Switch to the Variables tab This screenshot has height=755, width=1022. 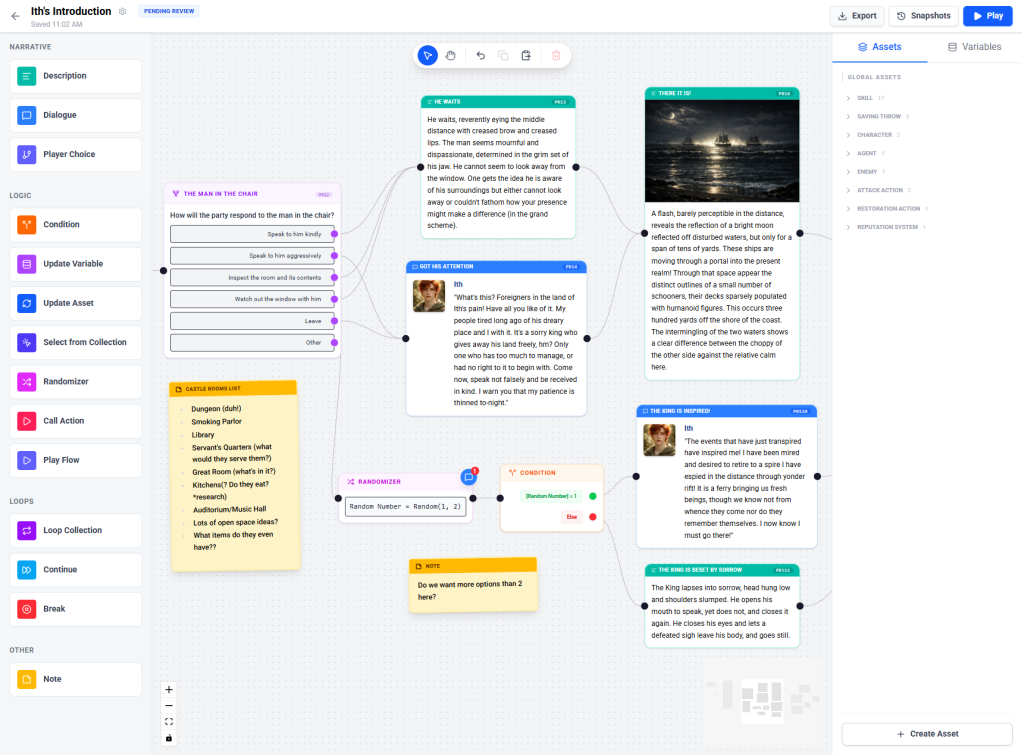pos(975,47)
